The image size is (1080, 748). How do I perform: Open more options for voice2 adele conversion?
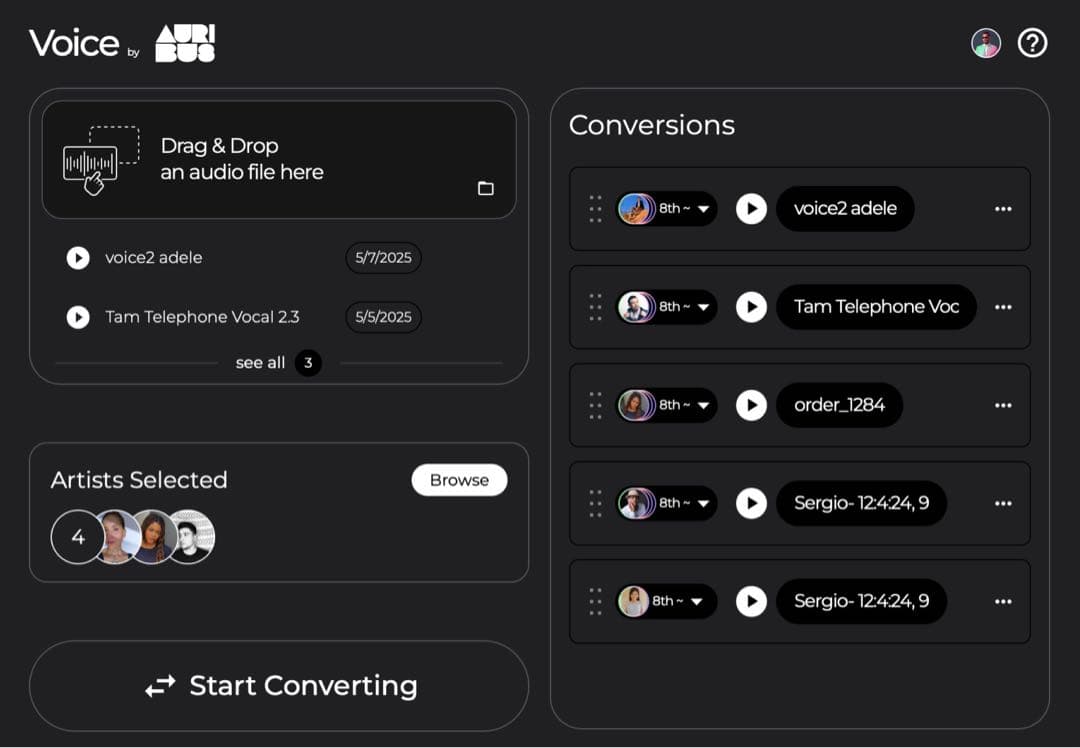click(x=1003, y=209)
